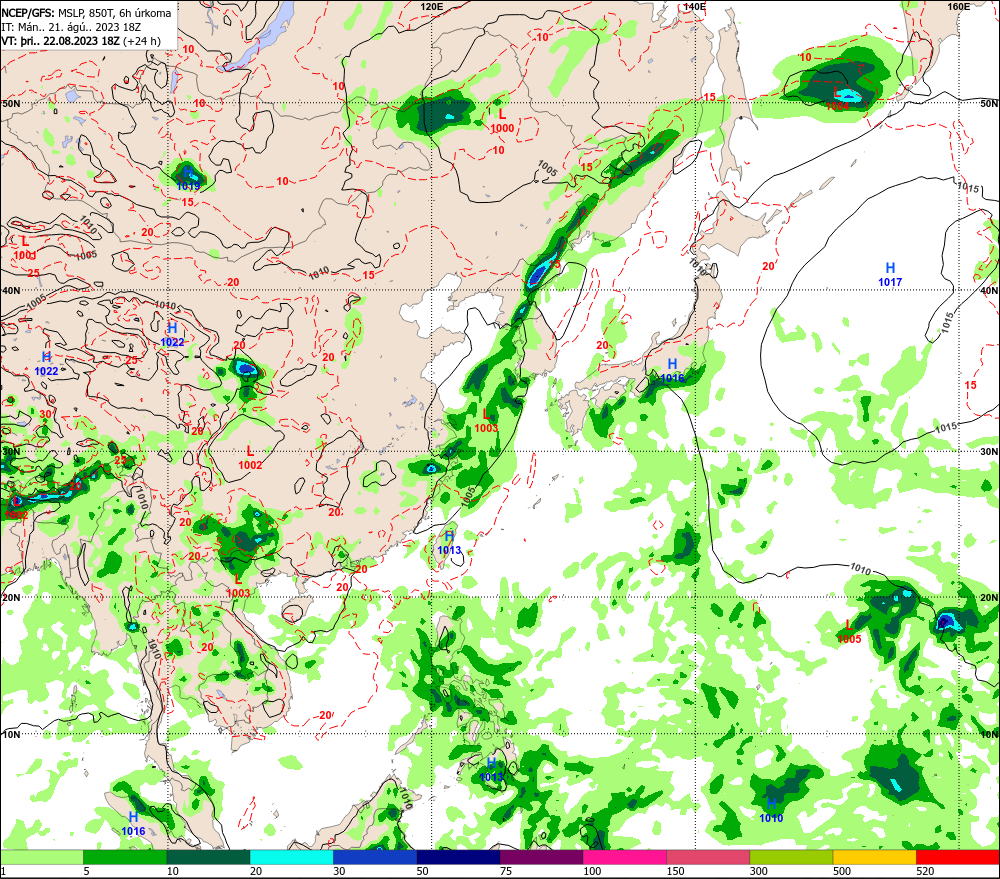This screenshot has width=1000, height=879.
Task: Click the left 50N latitude label
Action: pos(11,103)
